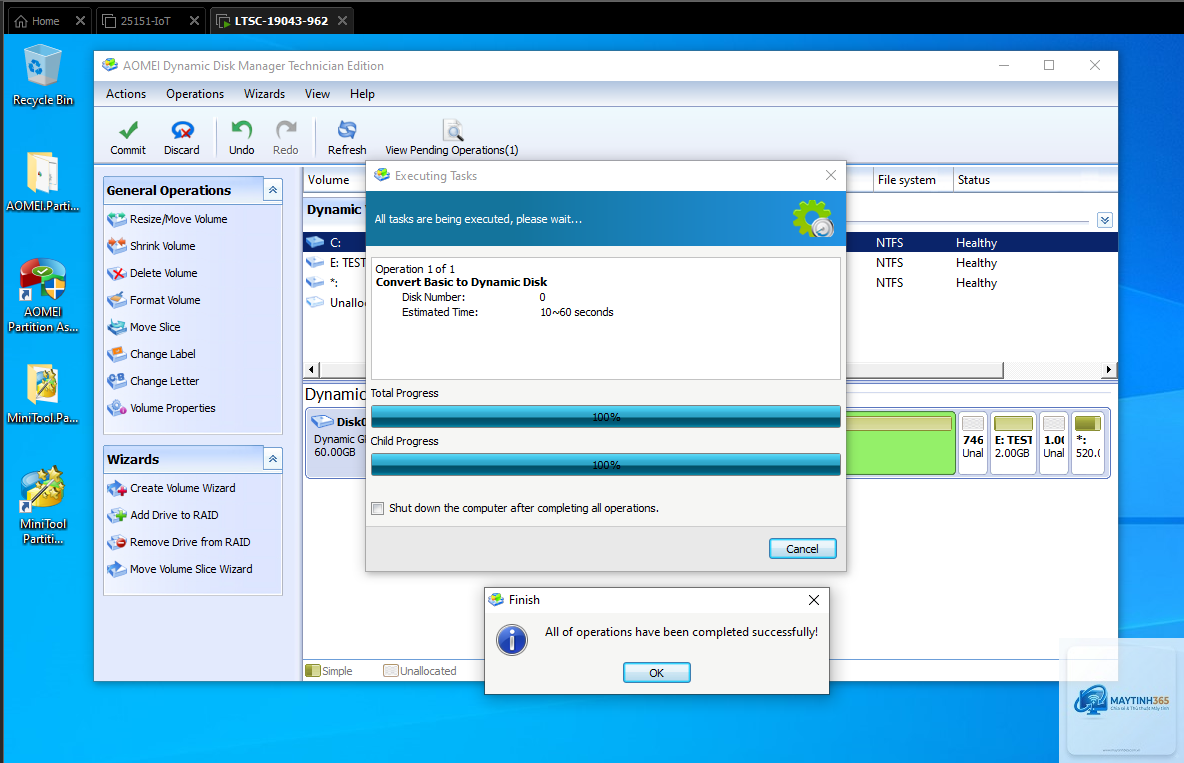The height and width of the screenshot is (763, 1184).
Task: Close the Executing Tasks dialog
Action: tap(831, 175)
